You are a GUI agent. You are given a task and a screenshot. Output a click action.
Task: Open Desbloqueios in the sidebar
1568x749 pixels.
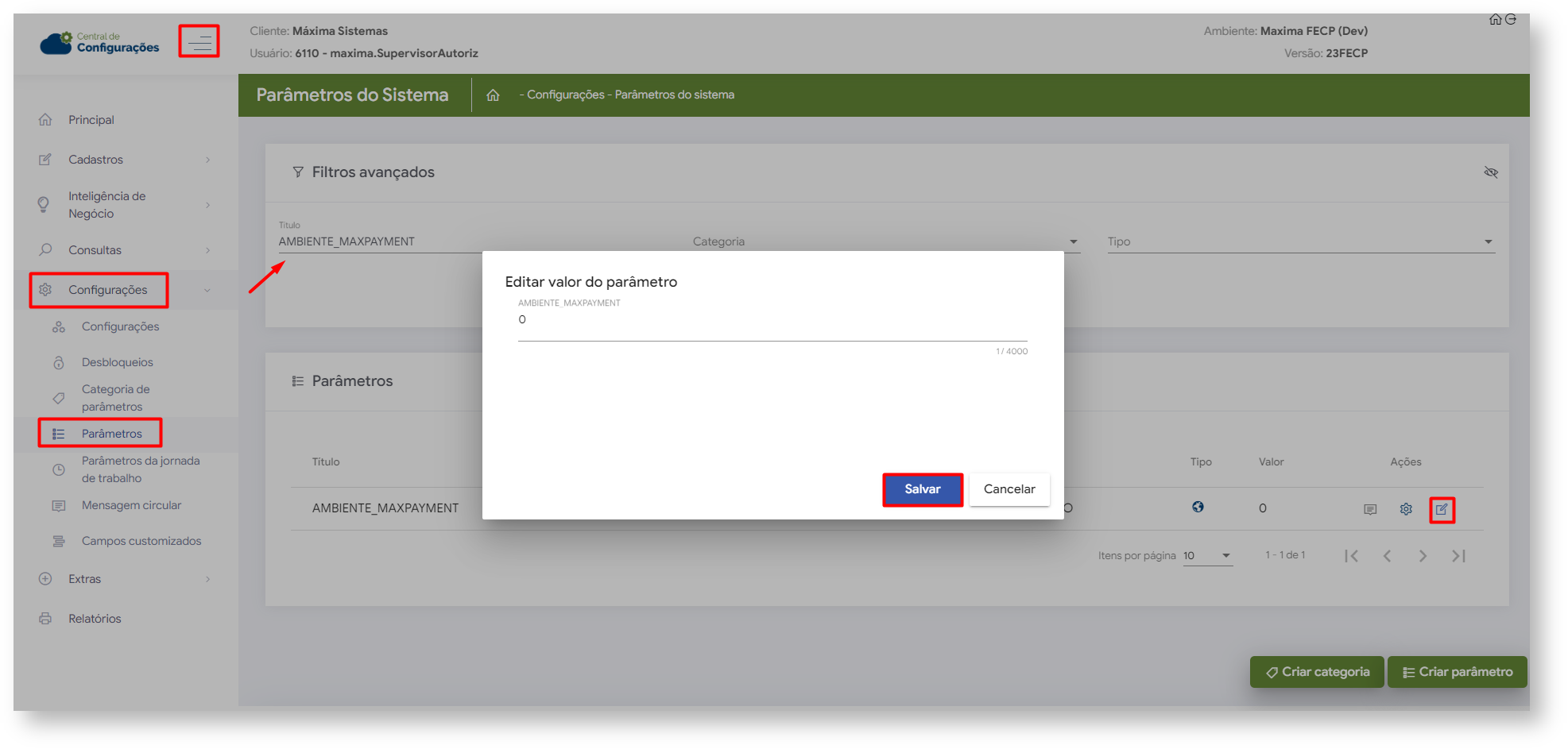[118, 362]
